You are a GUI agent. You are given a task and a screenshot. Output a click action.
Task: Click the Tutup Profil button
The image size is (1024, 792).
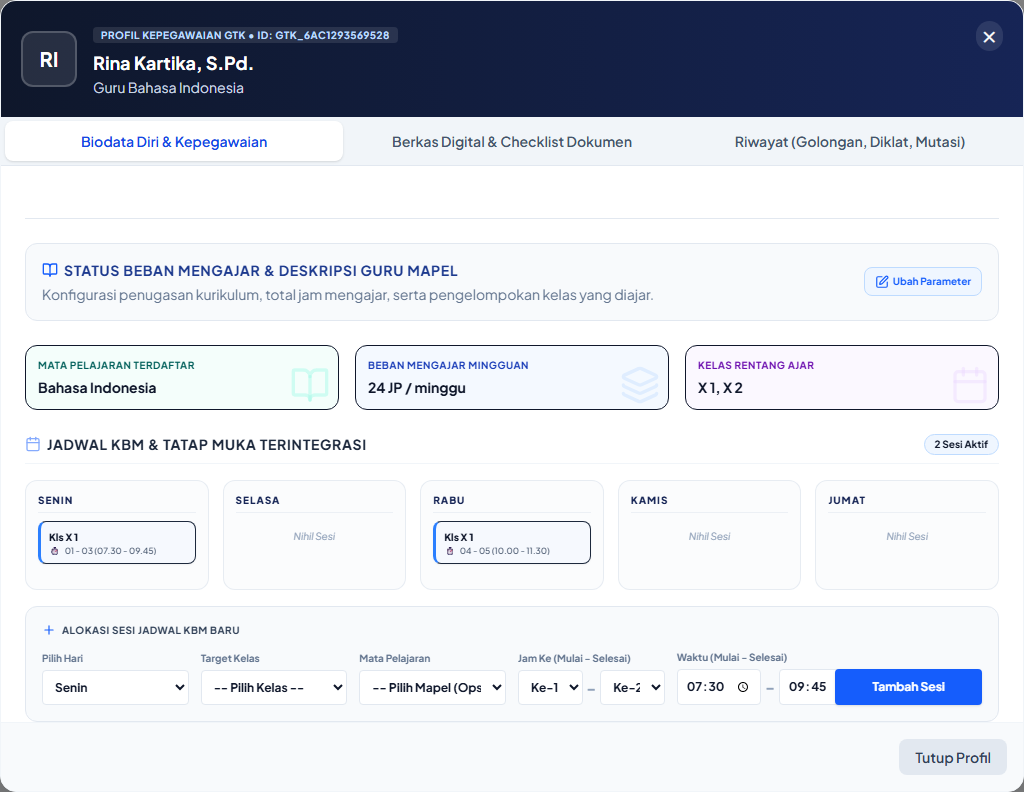tap(952, 757)
